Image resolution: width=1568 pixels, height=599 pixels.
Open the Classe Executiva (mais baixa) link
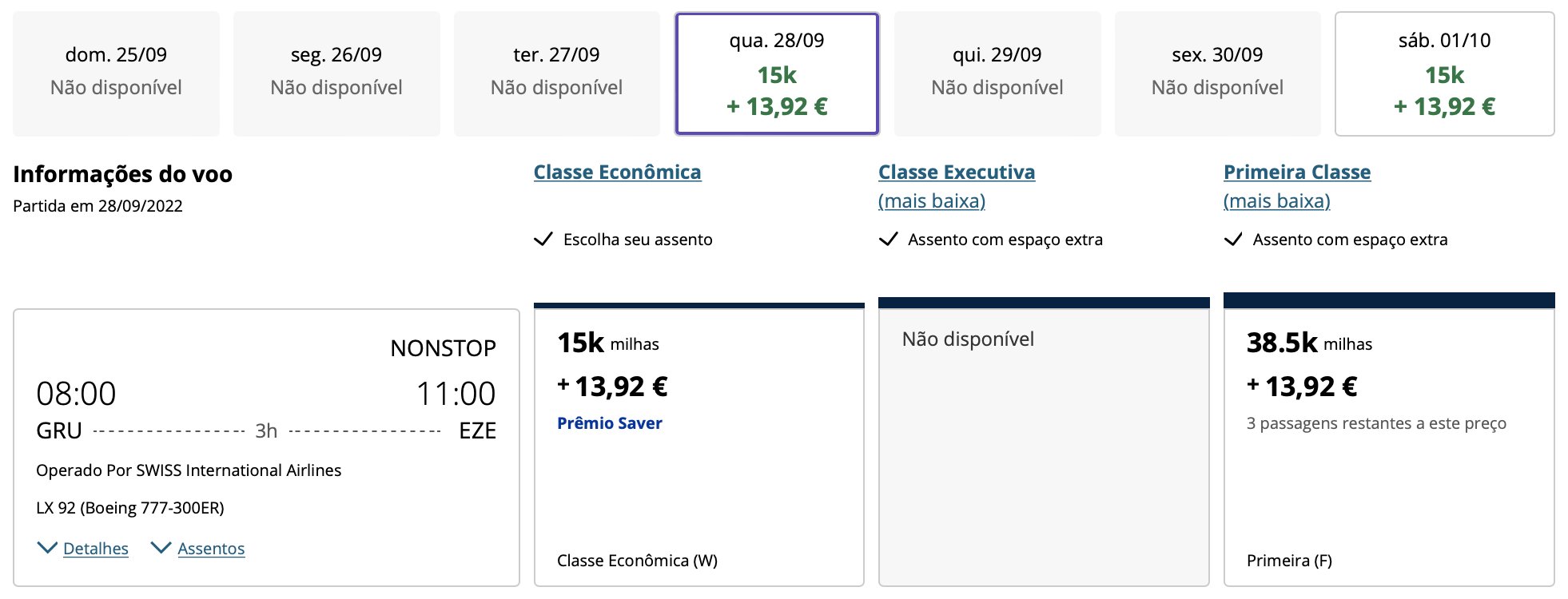(x=957, y=186)
